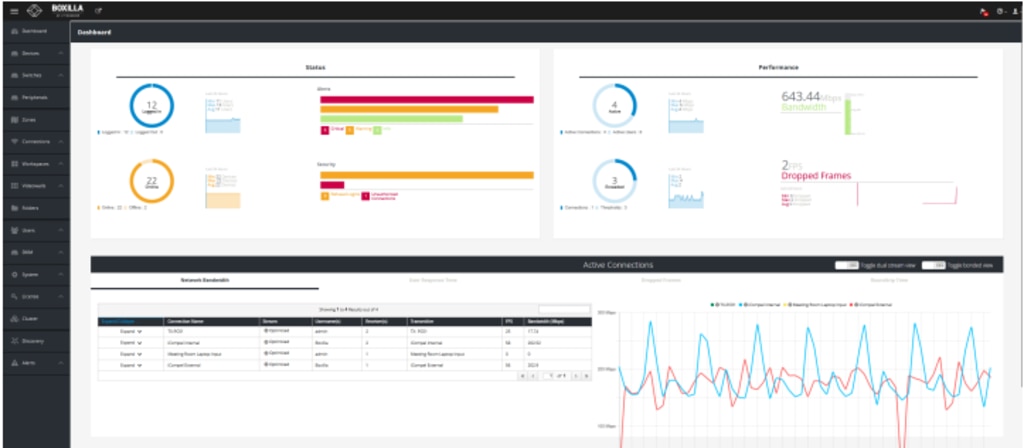Viewport: 1024px width, 448px height.
Task: Click the alert flag notification icon
Action: (984, 12)
